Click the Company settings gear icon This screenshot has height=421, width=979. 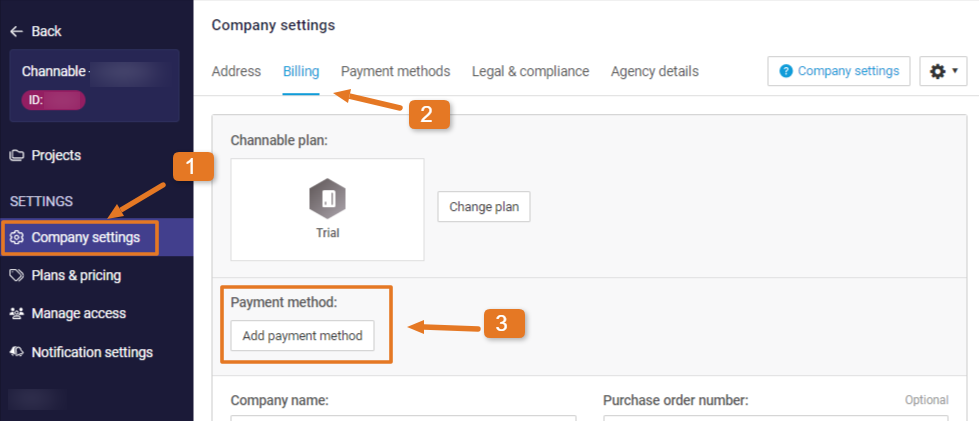click(16, 238)
